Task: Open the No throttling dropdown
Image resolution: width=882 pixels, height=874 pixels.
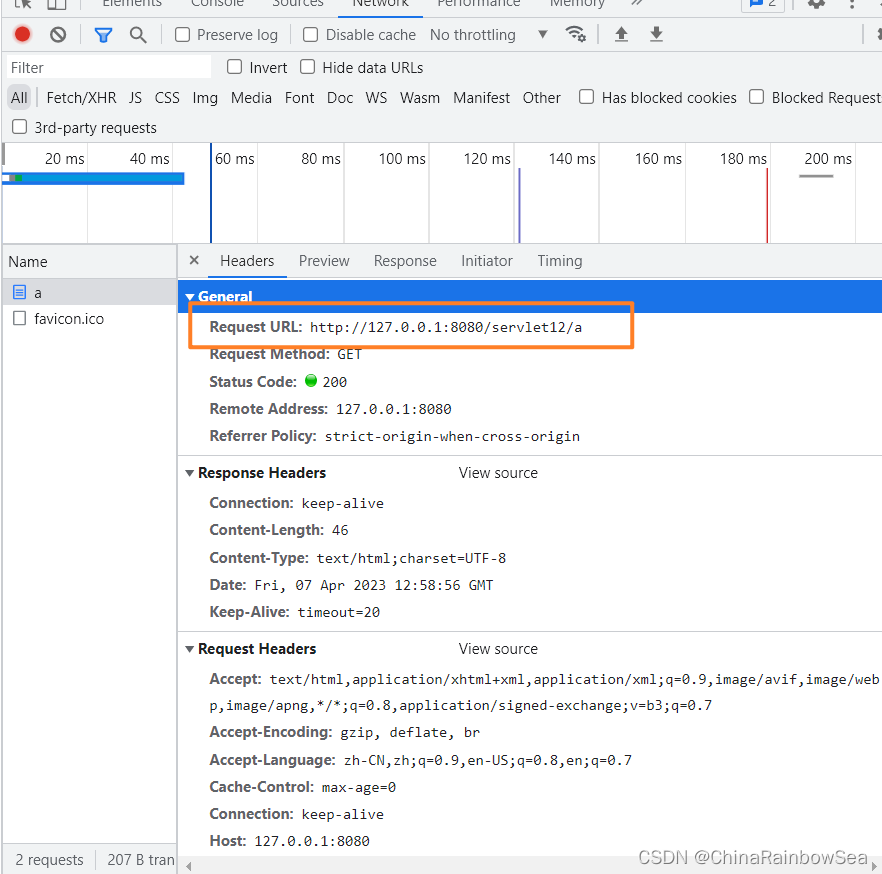Action: pyautogui.click(x=488, y=35)
